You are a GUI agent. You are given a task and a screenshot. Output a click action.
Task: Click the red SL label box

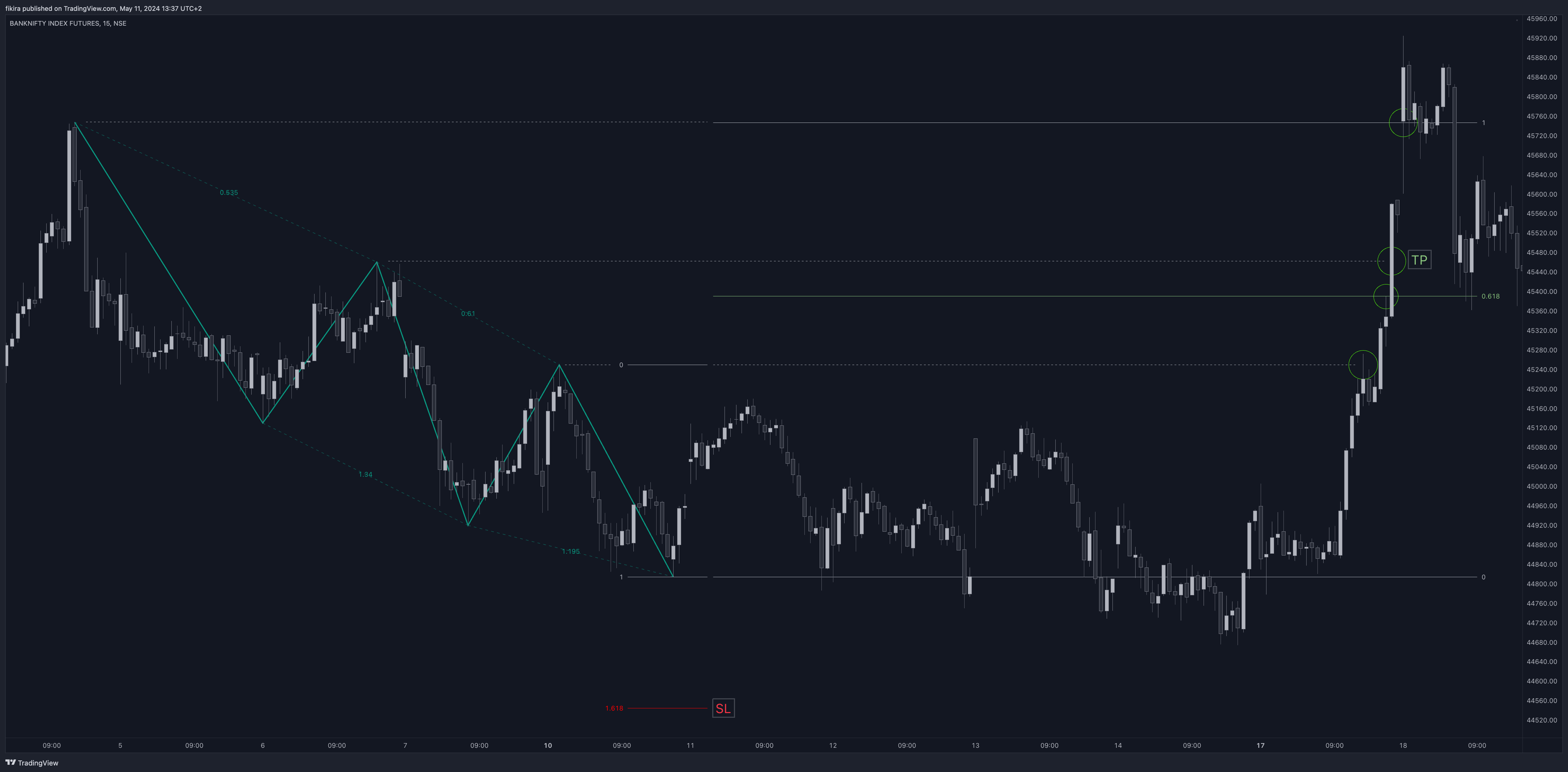[x=723, y=708]
